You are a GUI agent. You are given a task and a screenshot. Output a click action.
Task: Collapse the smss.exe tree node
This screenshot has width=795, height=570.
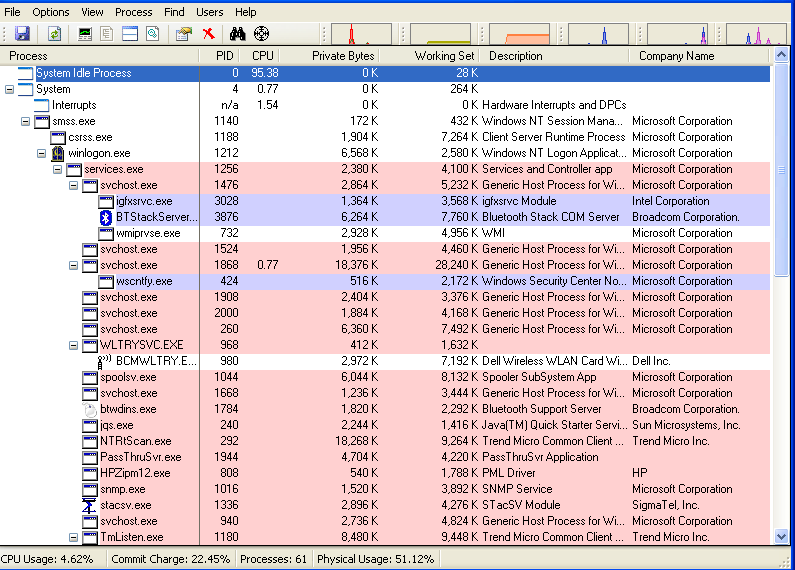[x=25, y=121]
